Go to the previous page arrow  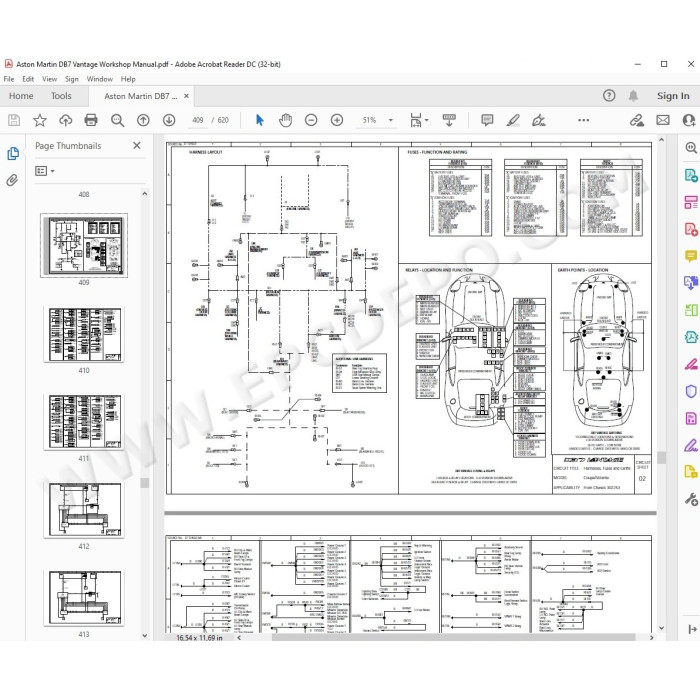pyautogui.click(x=143, y=120)
